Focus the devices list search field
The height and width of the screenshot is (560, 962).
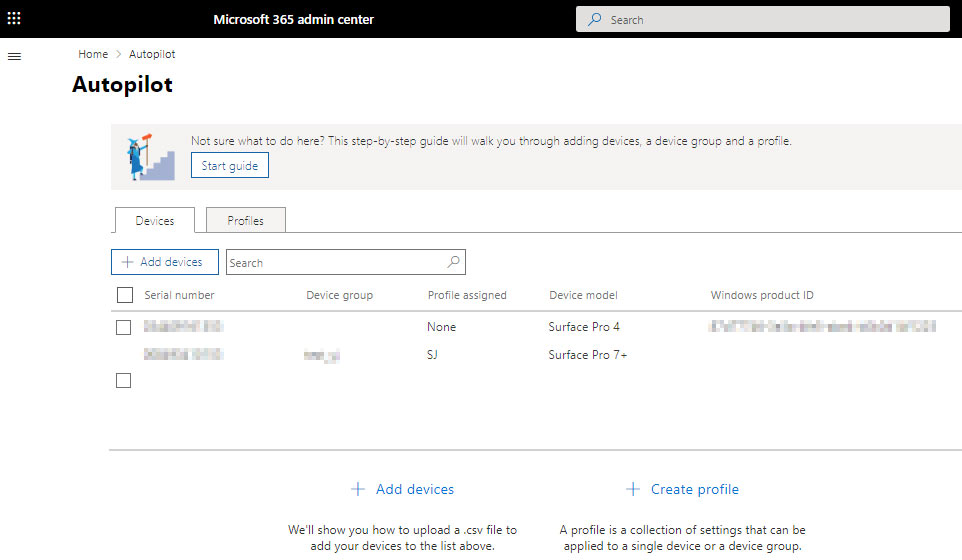pos(345,262)
